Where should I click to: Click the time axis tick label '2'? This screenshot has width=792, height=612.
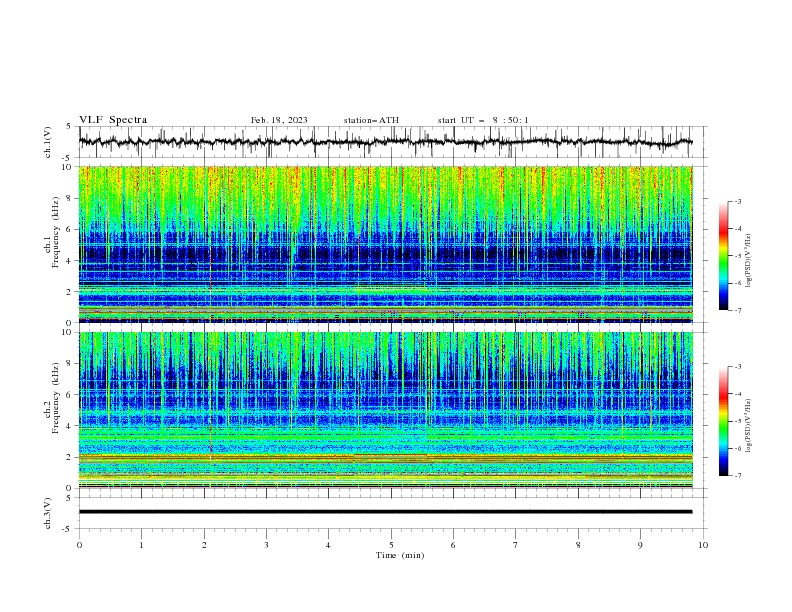click(204, 545)
